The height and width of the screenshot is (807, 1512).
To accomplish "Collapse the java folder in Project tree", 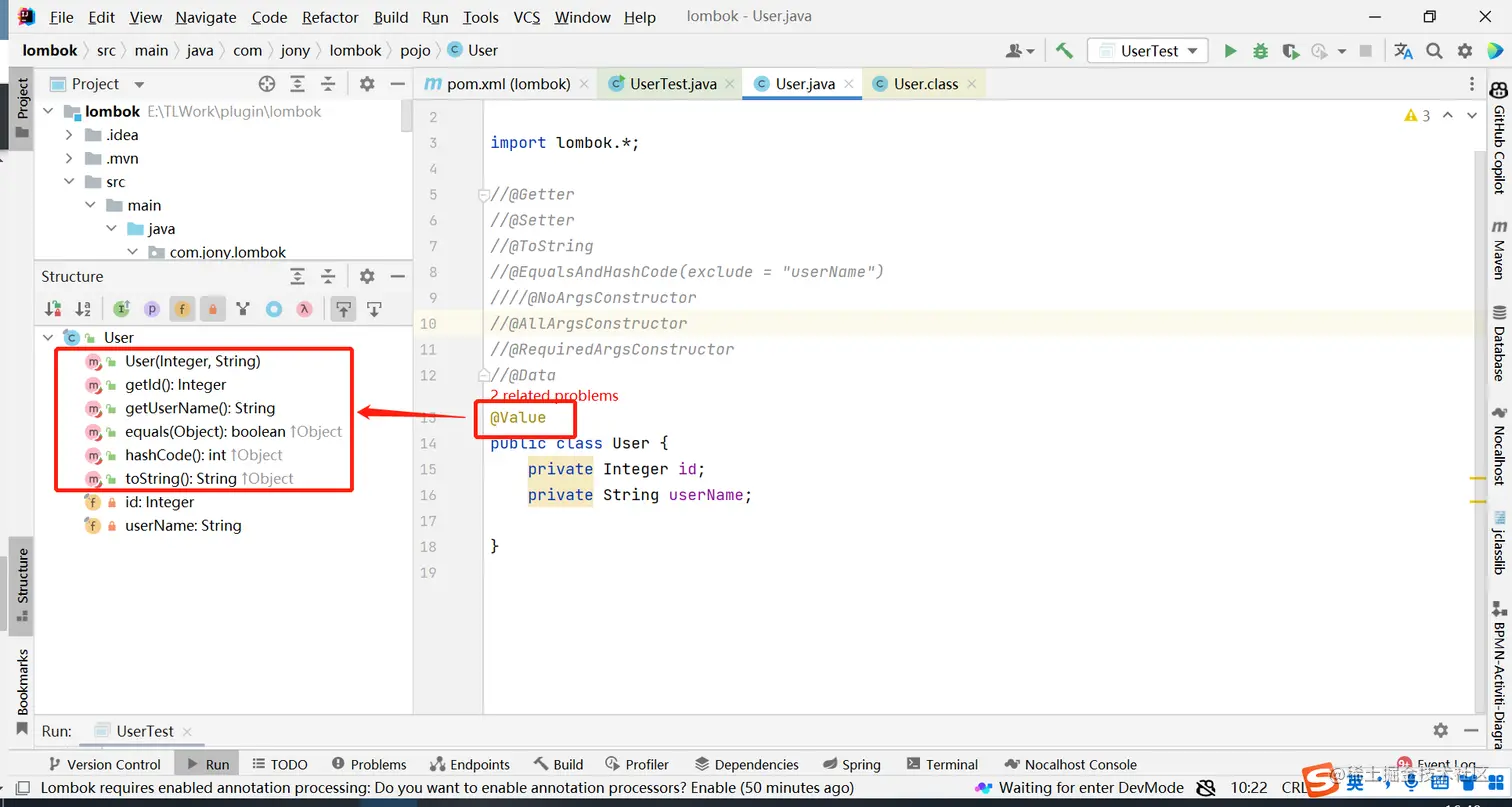I will [111, 229].
